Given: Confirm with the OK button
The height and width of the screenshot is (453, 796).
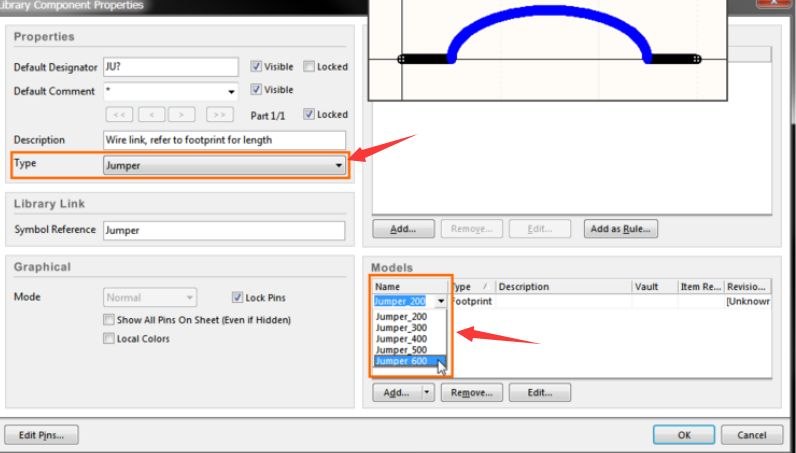Looking at the screenshot, I should pos(684,435).
